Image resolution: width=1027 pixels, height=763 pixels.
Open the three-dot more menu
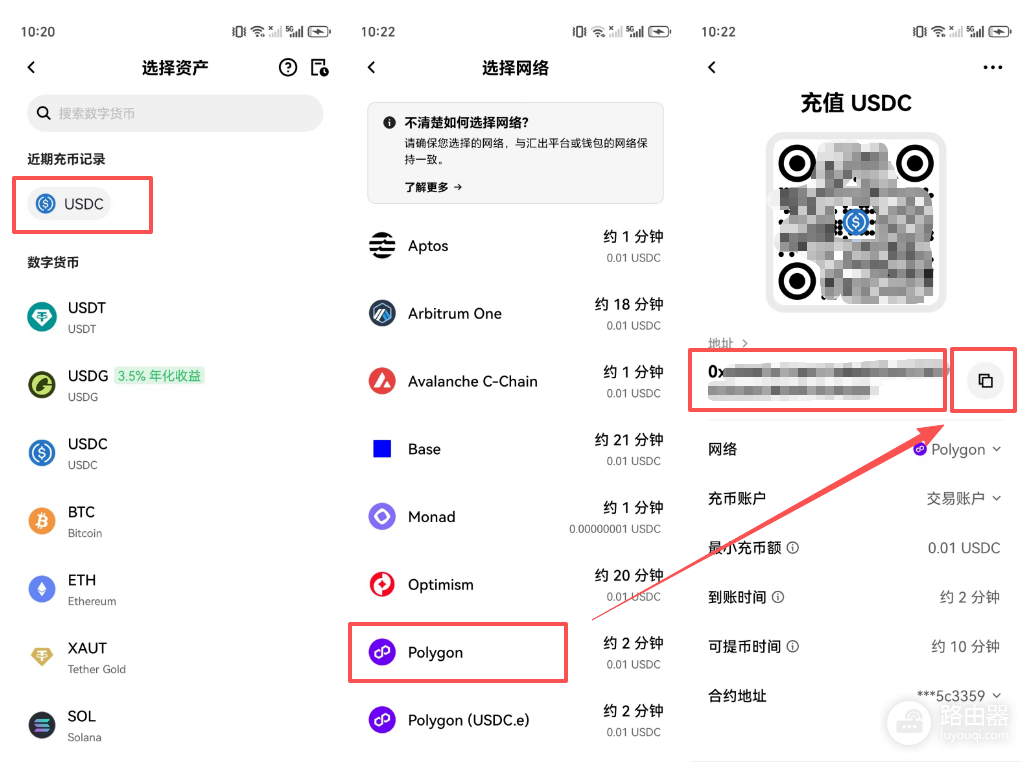pyautogui.click(x=992, y=67)
